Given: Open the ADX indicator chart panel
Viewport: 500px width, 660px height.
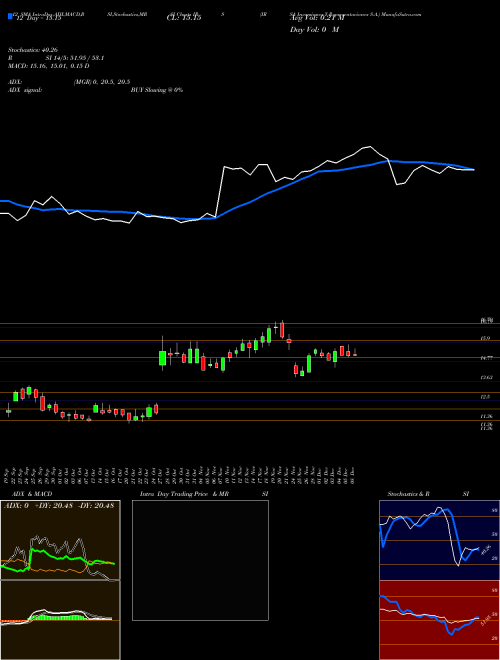Looking at the screenshot, I should coord(60,540).
